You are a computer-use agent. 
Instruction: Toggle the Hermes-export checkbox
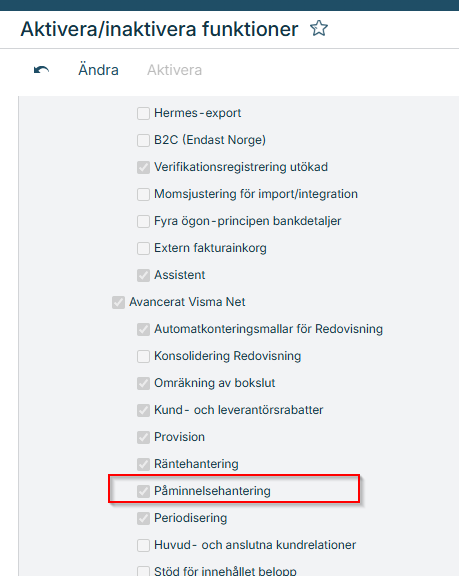point(143,113)
